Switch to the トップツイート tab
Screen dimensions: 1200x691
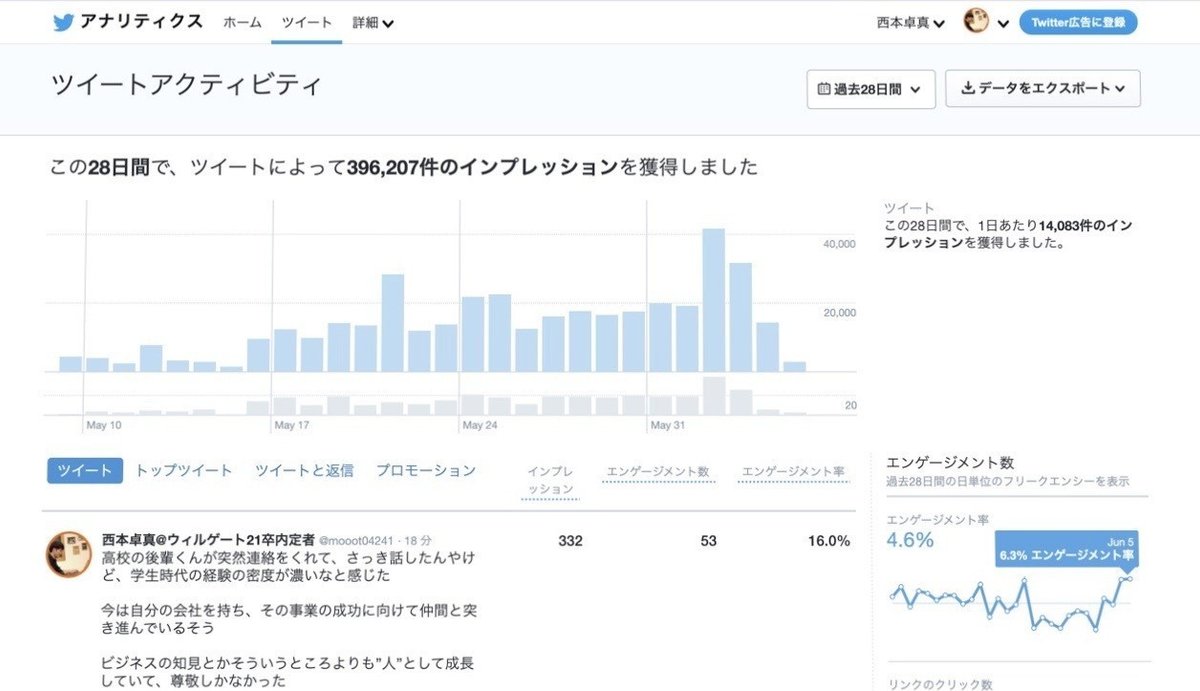coord(181,469)
